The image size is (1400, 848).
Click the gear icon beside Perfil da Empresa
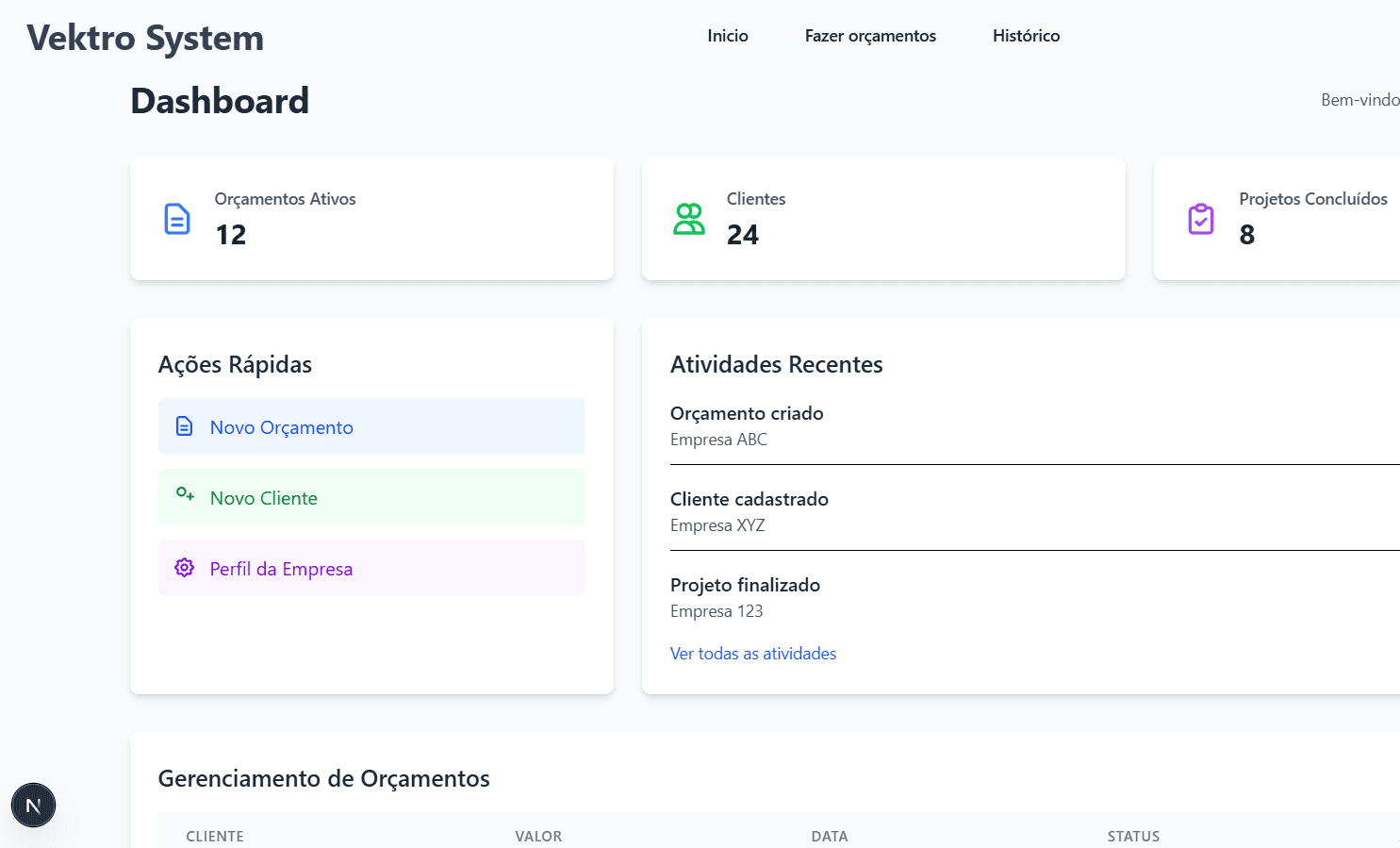(x=185, y=568)
